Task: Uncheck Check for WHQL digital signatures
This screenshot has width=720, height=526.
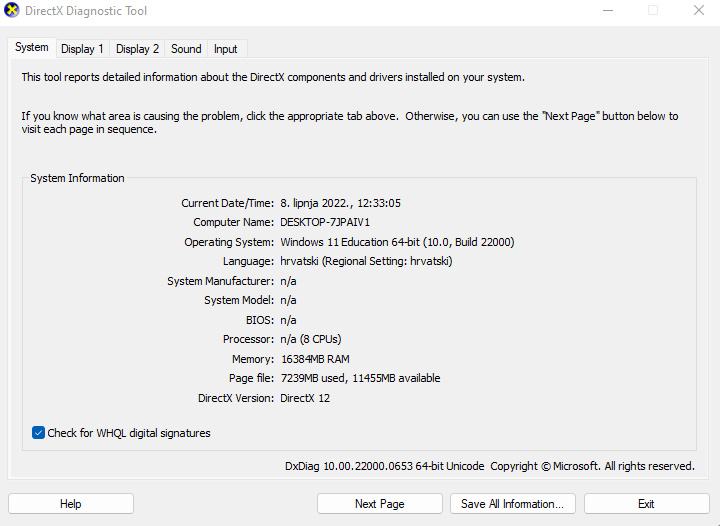Action: point(38,433)
